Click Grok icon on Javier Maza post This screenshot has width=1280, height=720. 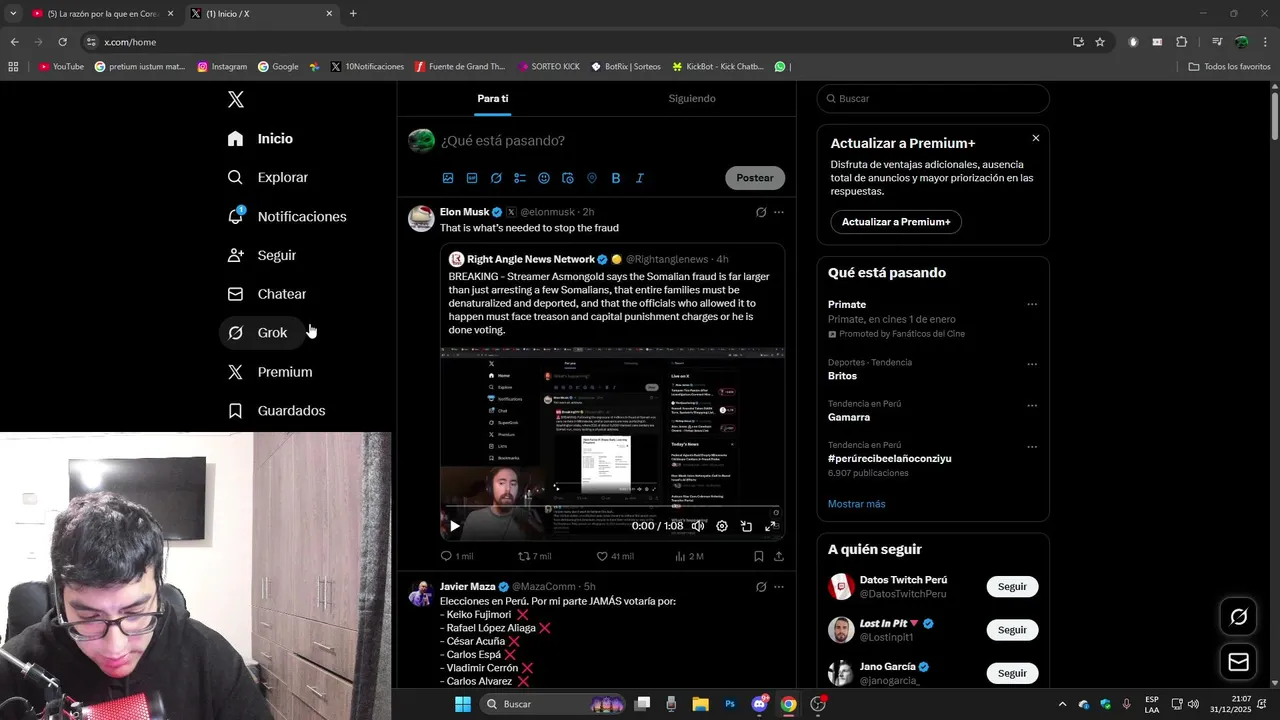coord(761,587)
